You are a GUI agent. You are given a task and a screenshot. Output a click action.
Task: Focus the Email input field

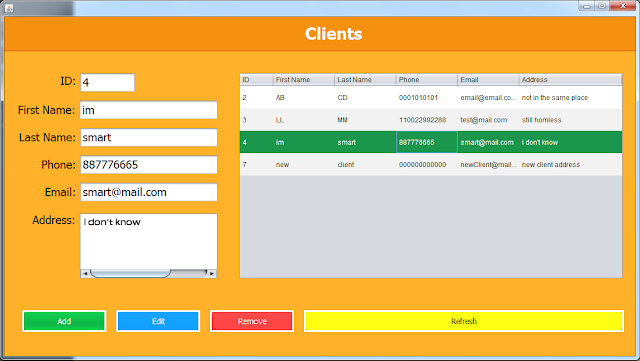149,192
